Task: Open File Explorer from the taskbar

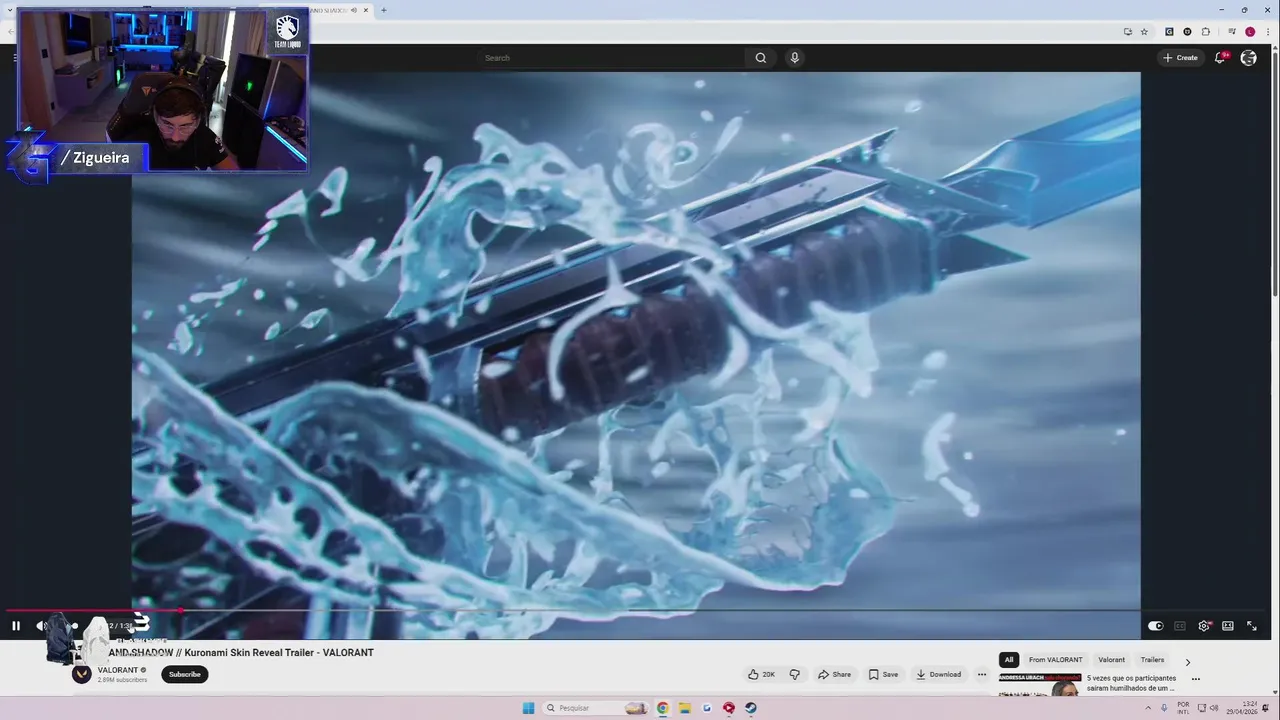Action: 685,708
